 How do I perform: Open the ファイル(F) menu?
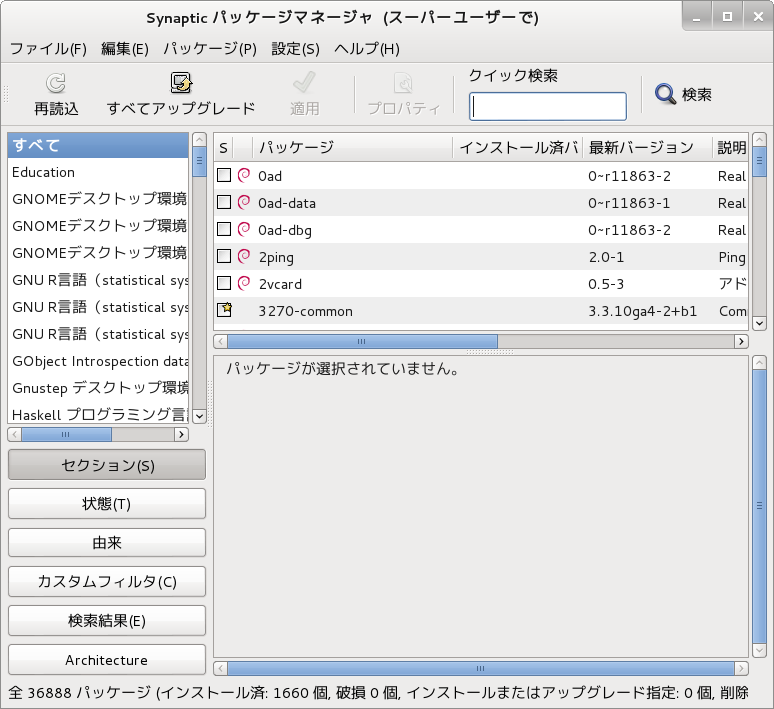[48, 49]
